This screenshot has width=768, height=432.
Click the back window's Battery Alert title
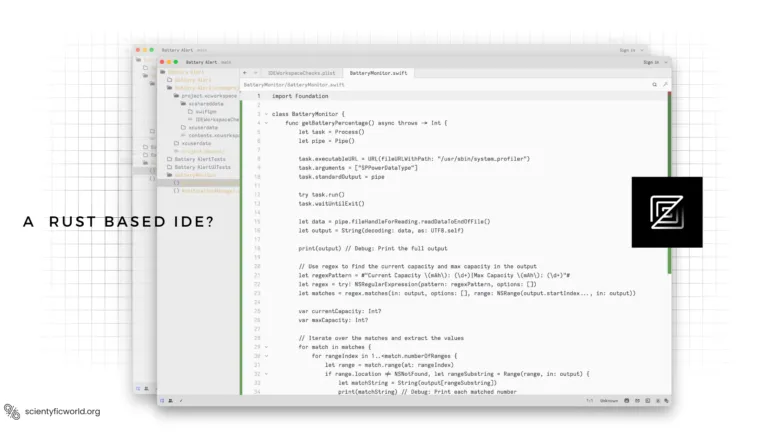177,50
